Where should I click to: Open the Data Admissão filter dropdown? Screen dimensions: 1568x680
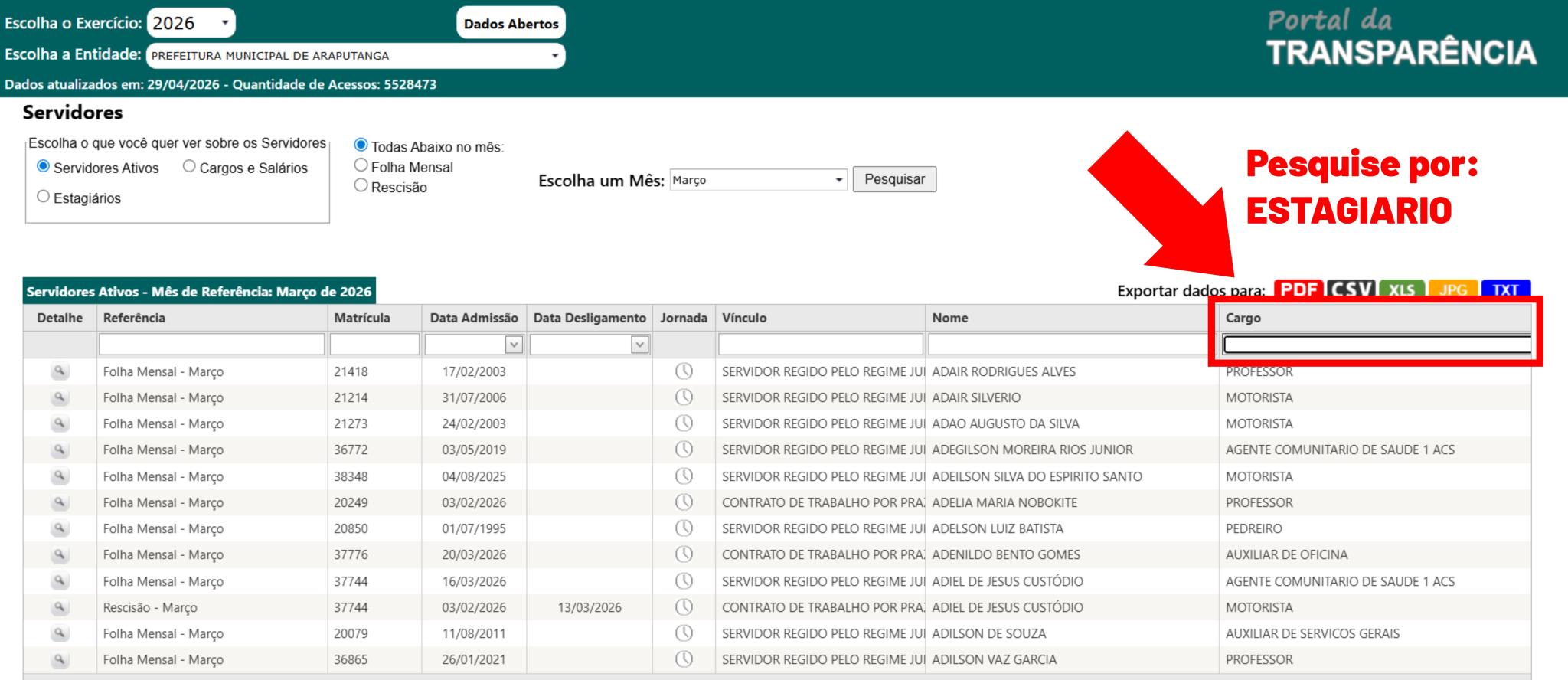514,345
